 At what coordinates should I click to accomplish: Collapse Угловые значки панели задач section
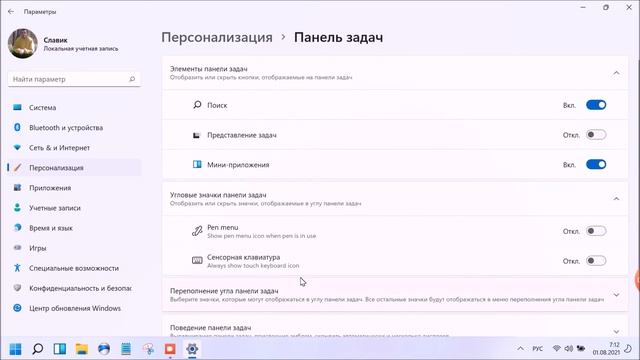[616, 199]
